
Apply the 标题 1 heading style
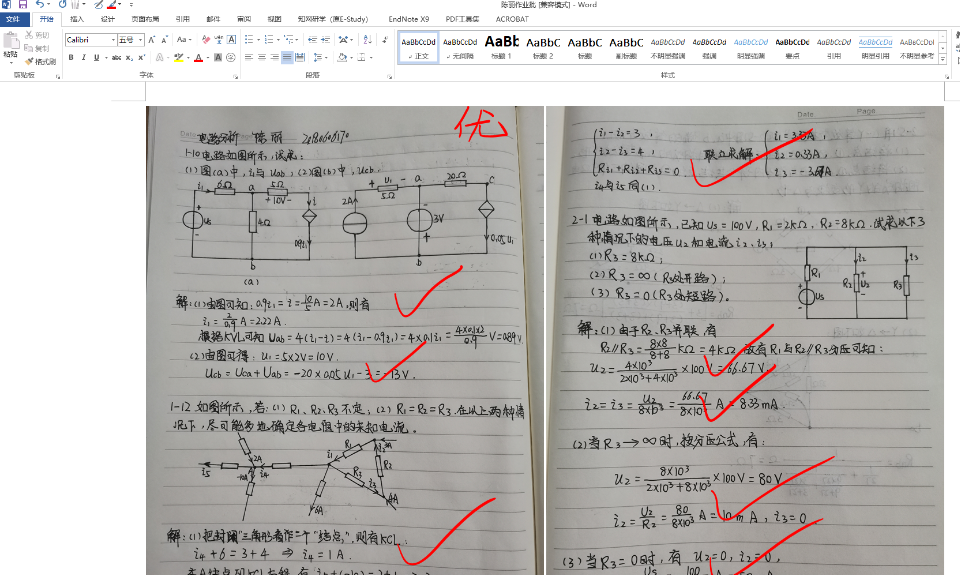tap(501, 47)
